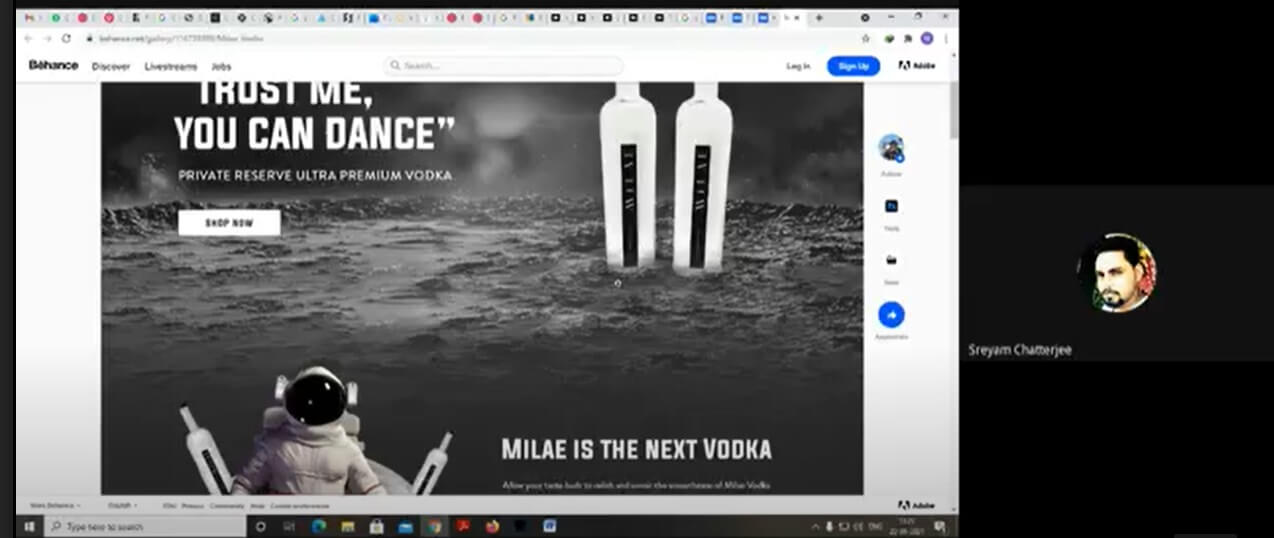Bookmark page with the star icon
Screen dimensions: 1274x538
(x=866, y=38)
